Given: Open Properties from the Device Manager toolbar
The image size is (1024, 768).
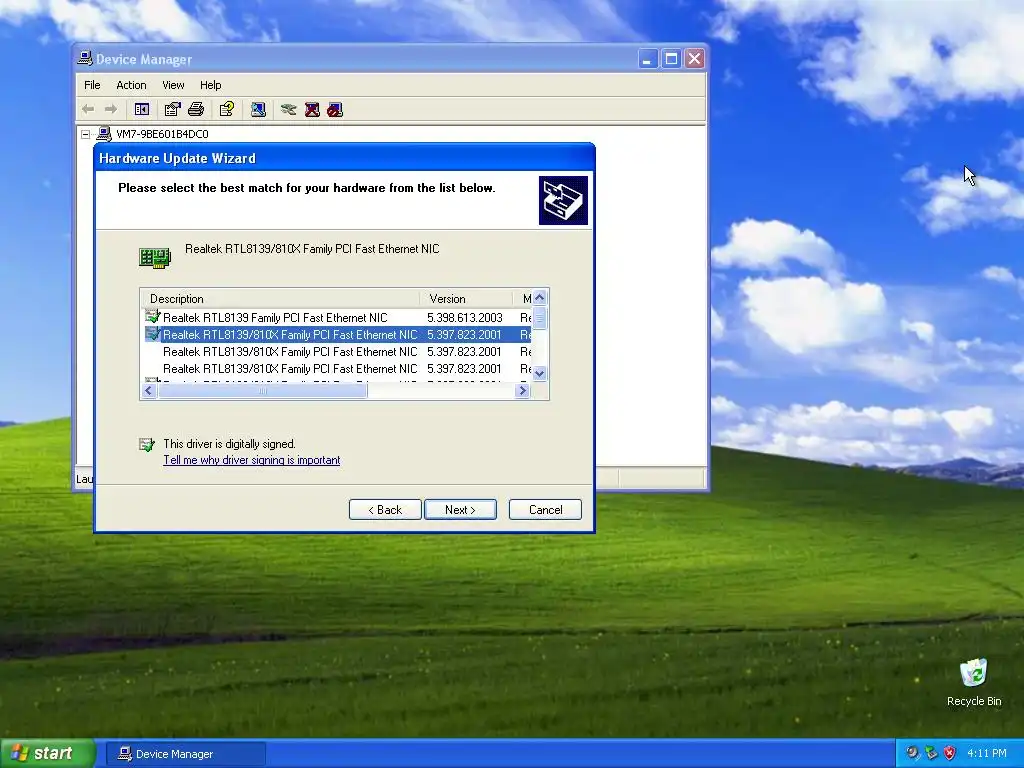Looking at the screenshot, I should (x=172, y=110).
